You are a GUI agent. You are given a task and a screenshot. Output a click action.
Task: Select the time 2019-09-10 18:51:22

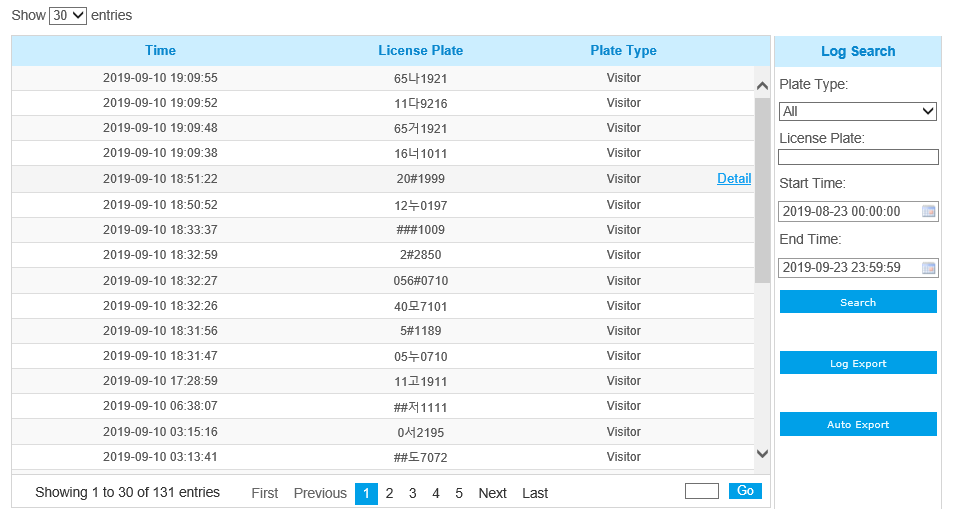(x=160, y=179)
